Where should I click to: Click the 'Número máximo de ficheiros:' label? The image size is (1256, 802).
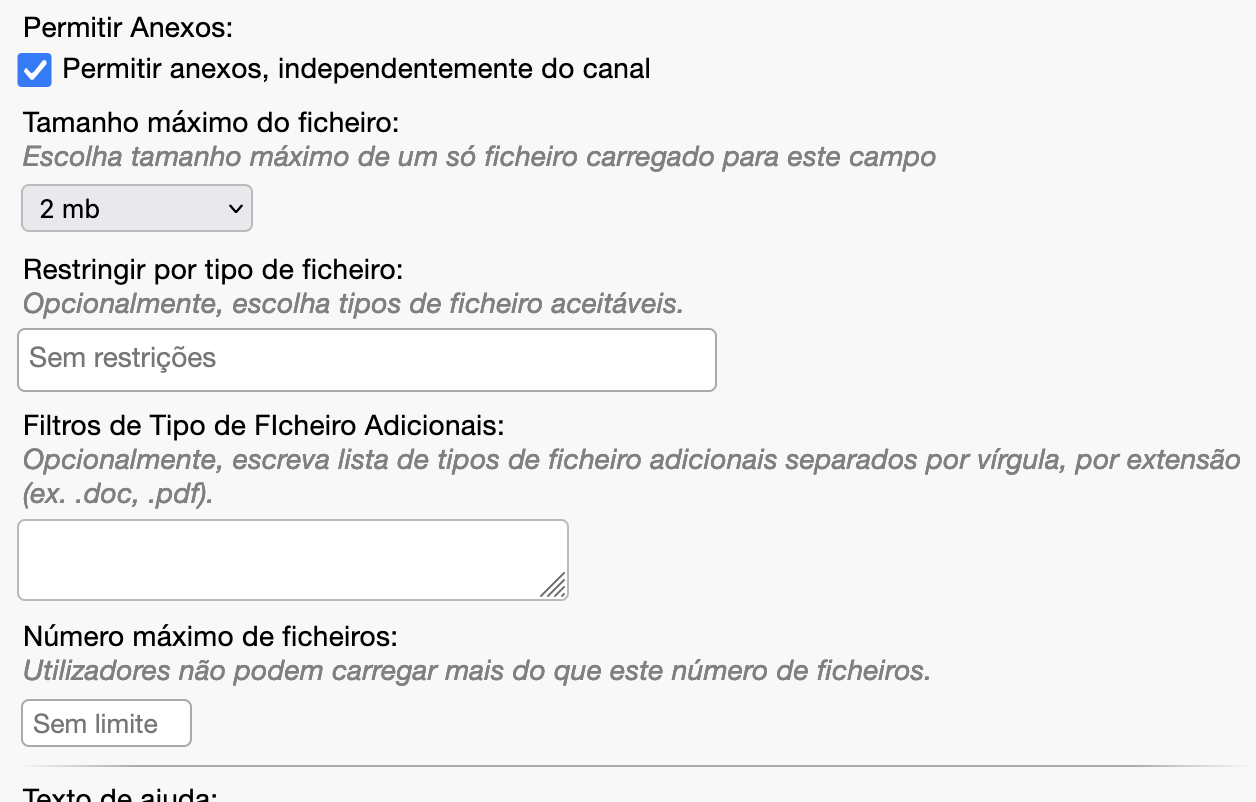(x=210, y=636)
